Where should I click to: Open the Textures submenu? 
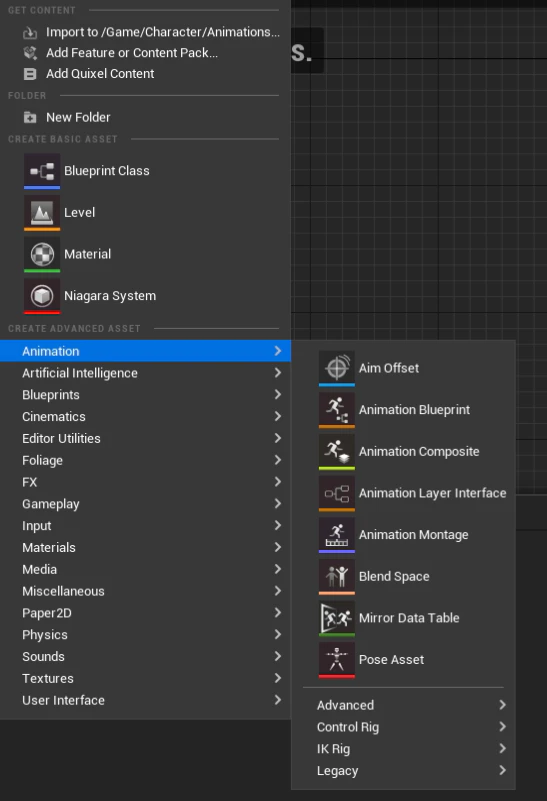[x=146, y=678]
